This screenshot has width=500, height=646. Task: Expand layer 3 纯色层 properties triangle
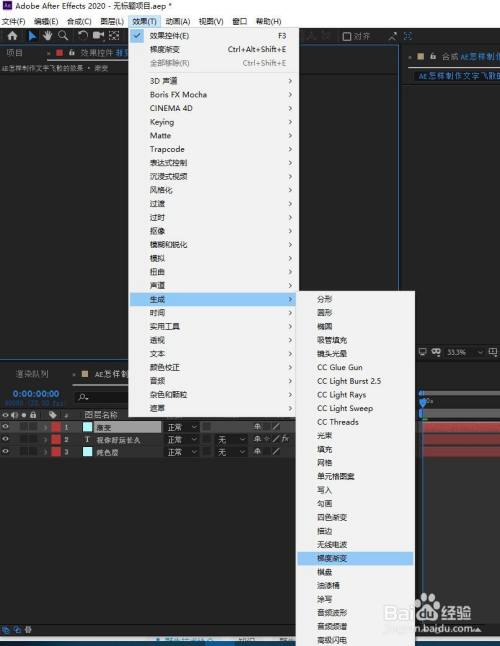[x=45, y=452]
